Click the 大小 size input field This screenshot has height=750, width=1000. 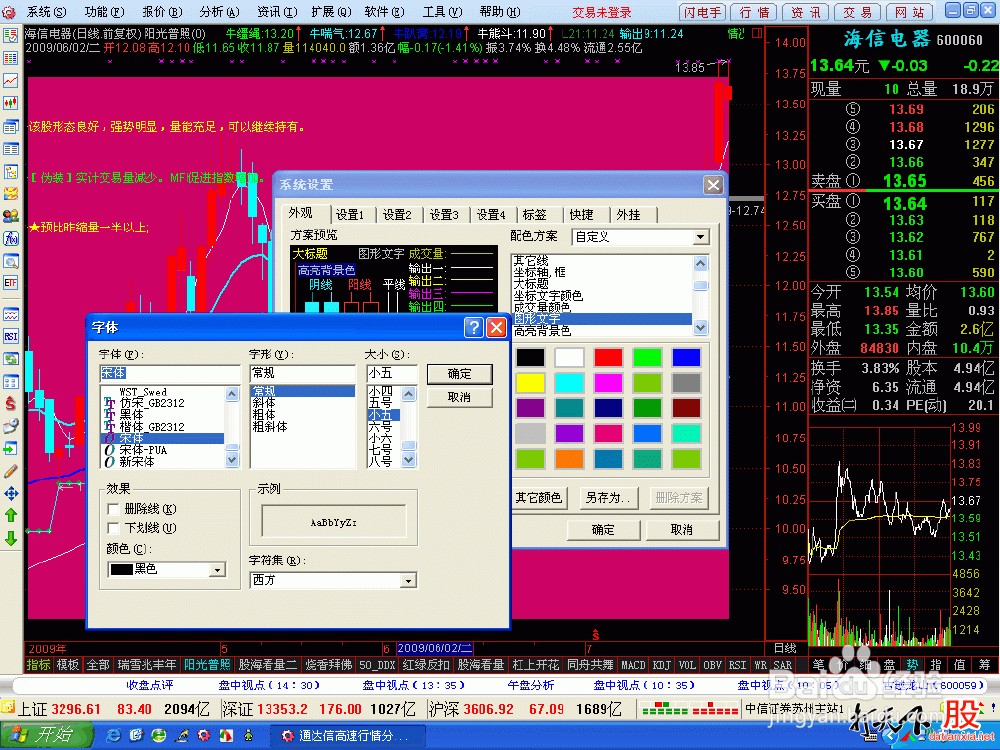pos(392,373)
